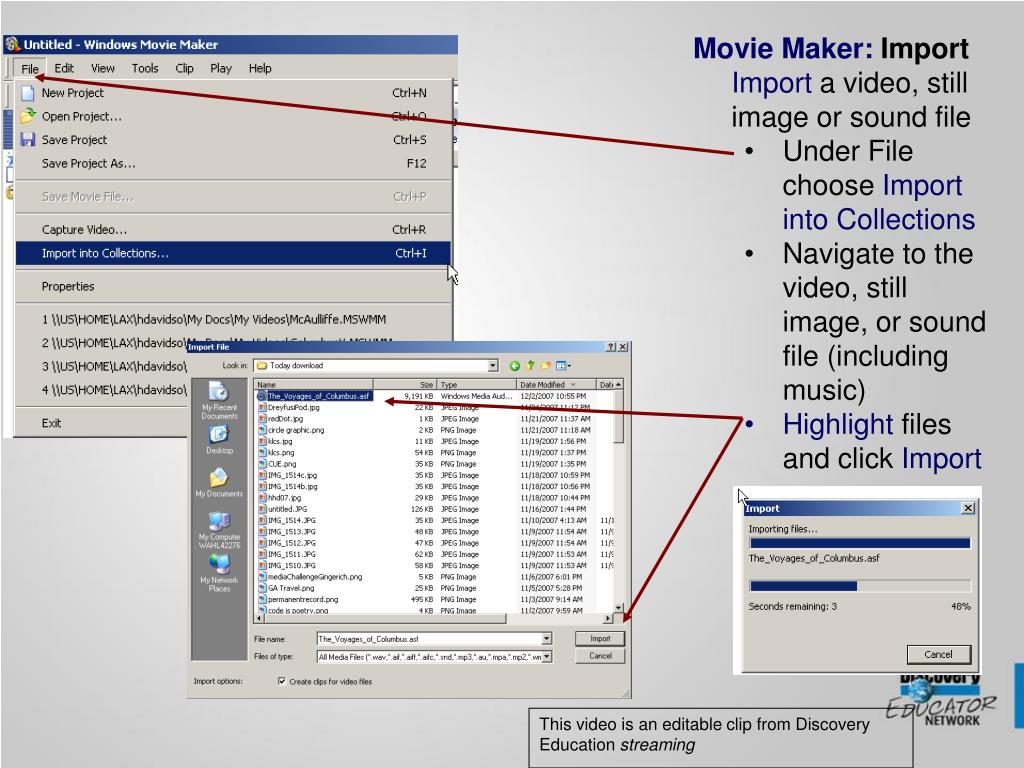Viewport: 1024px width, 768px height.
Task: Choose New Project from File menu
Action: [233, 93]
